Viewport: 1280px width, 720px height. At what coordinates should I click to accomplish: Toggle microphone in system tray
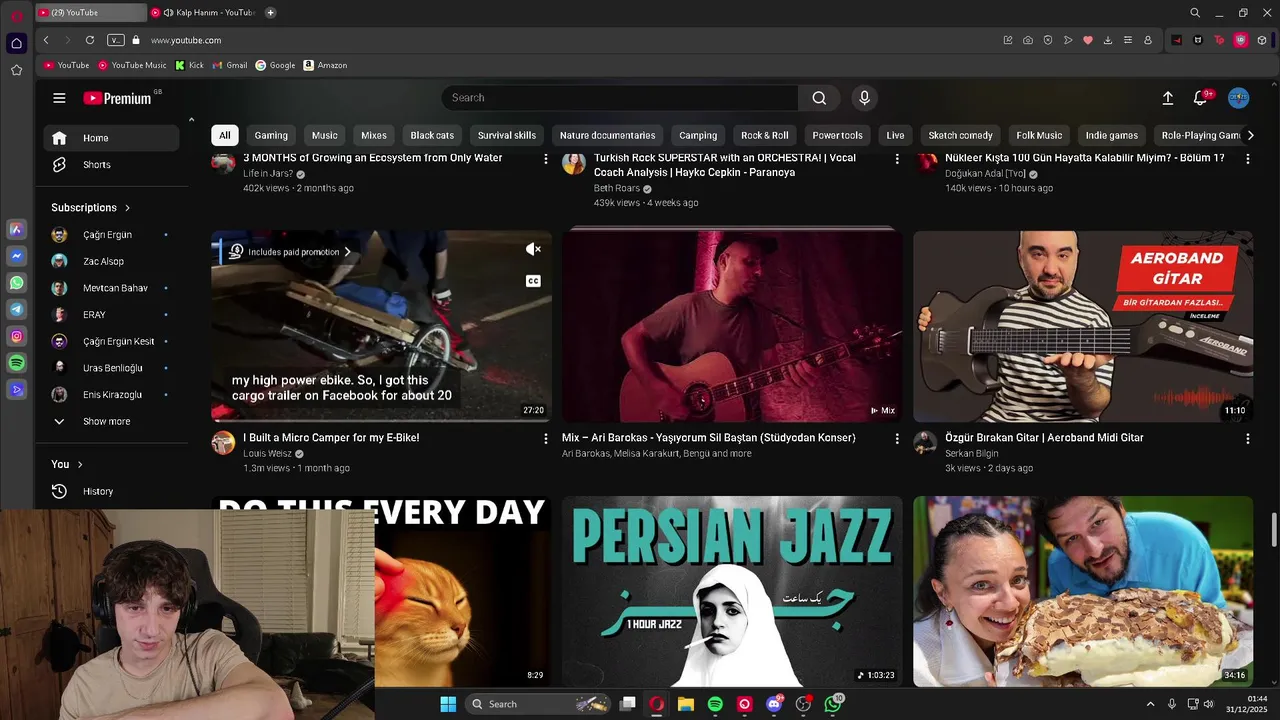tap(1172, 704)
